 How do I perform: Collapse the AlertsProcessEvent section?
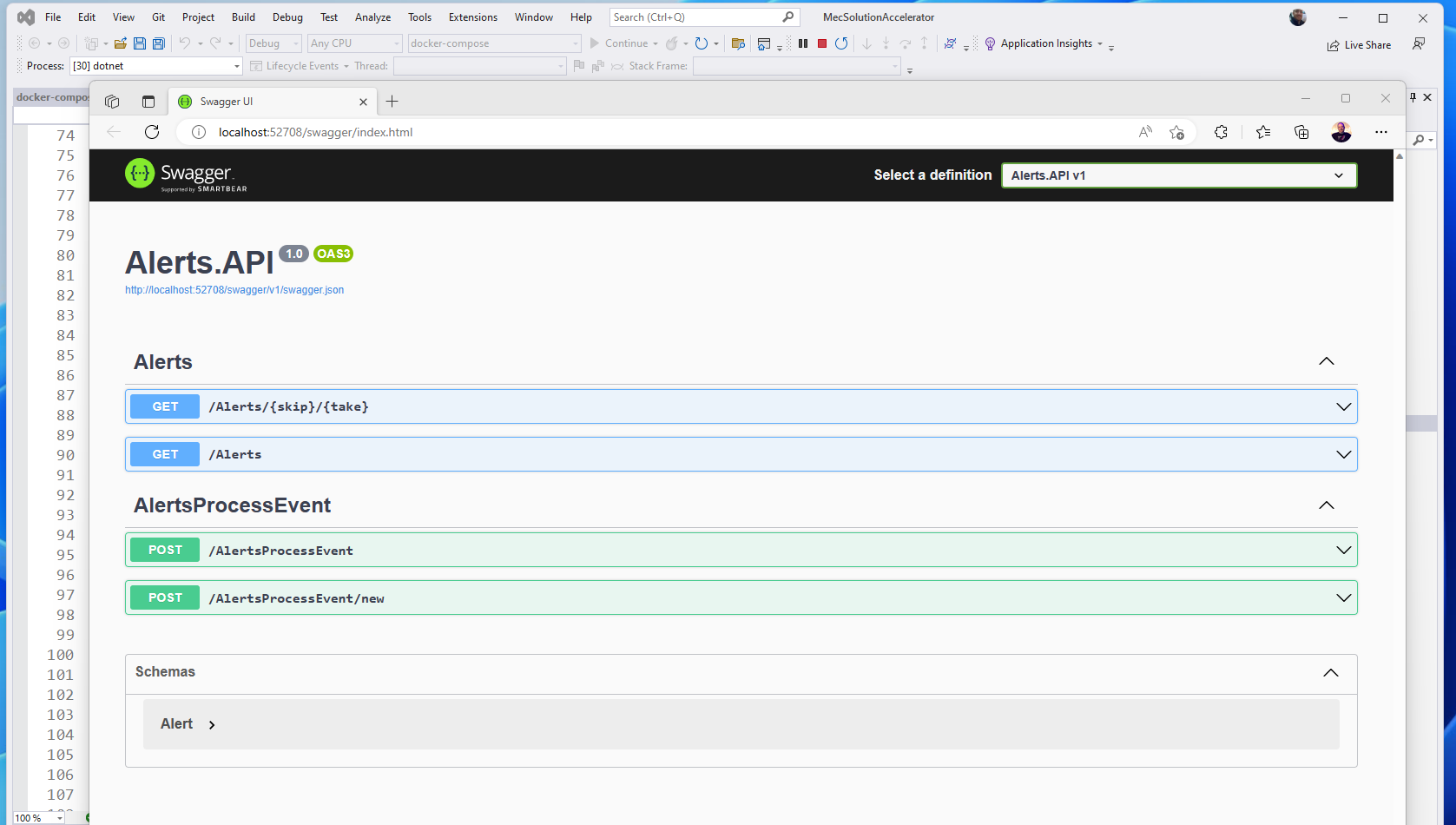point(1327,505)
